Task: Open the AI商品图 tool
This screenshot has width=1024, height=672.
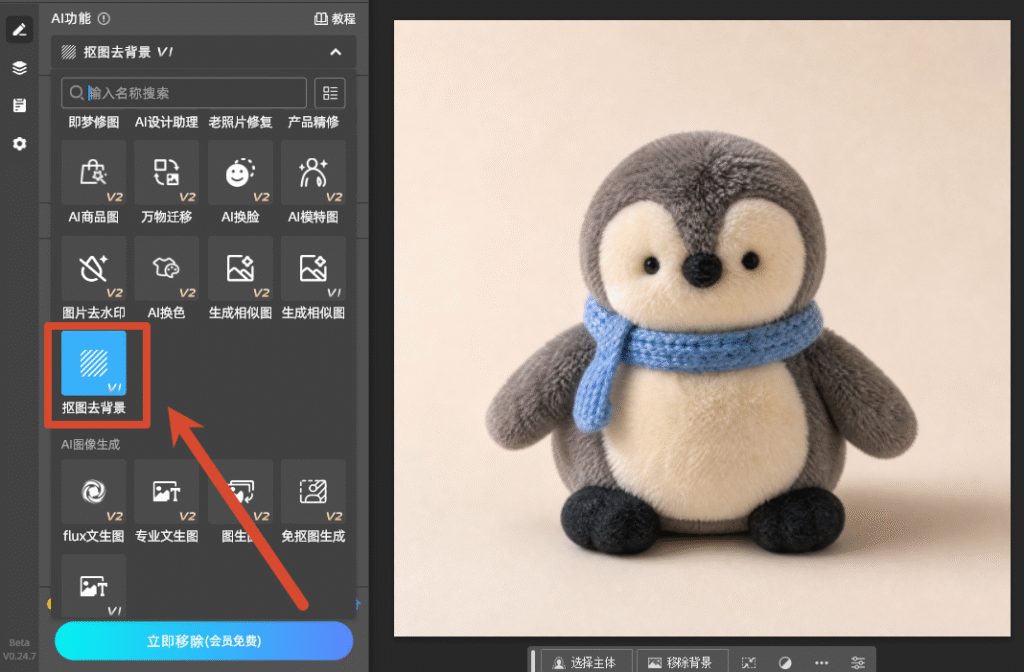Action: 93,172
